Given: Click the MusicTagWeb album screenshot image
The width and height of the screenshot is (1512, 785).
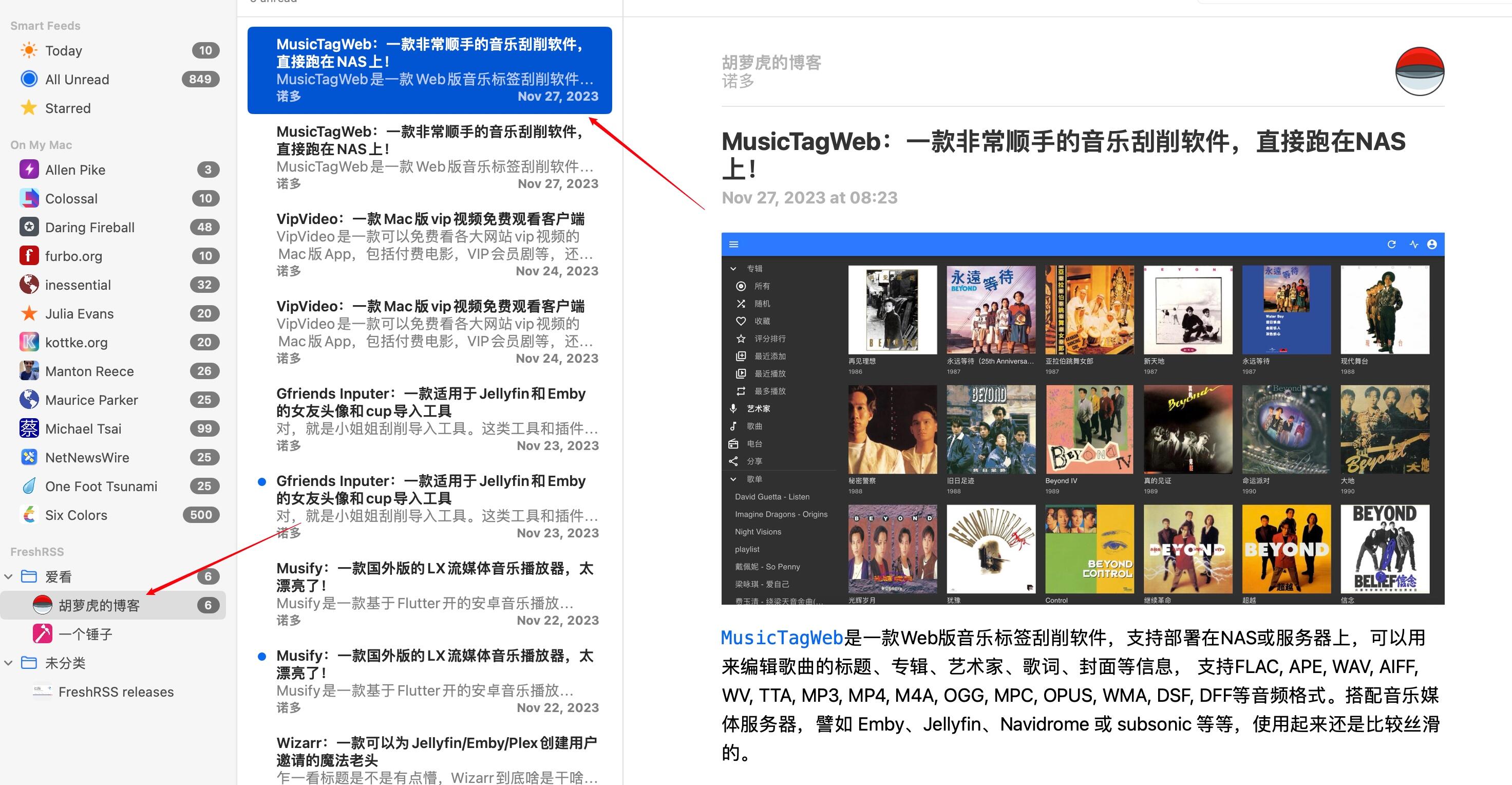Looking at the screenshot, I should pyautogui.click(x=1082, y=418).
